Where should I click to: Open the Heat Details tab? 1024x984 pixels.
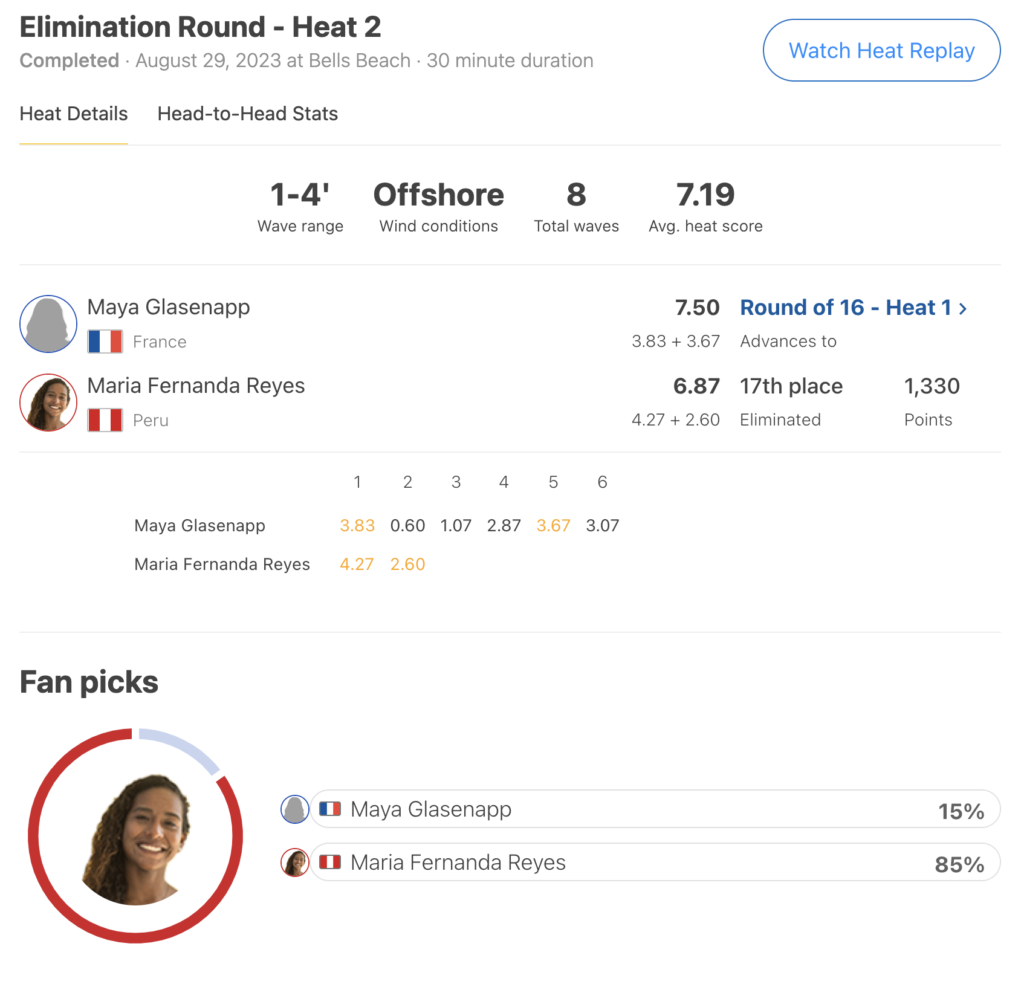tap(74, 114)
